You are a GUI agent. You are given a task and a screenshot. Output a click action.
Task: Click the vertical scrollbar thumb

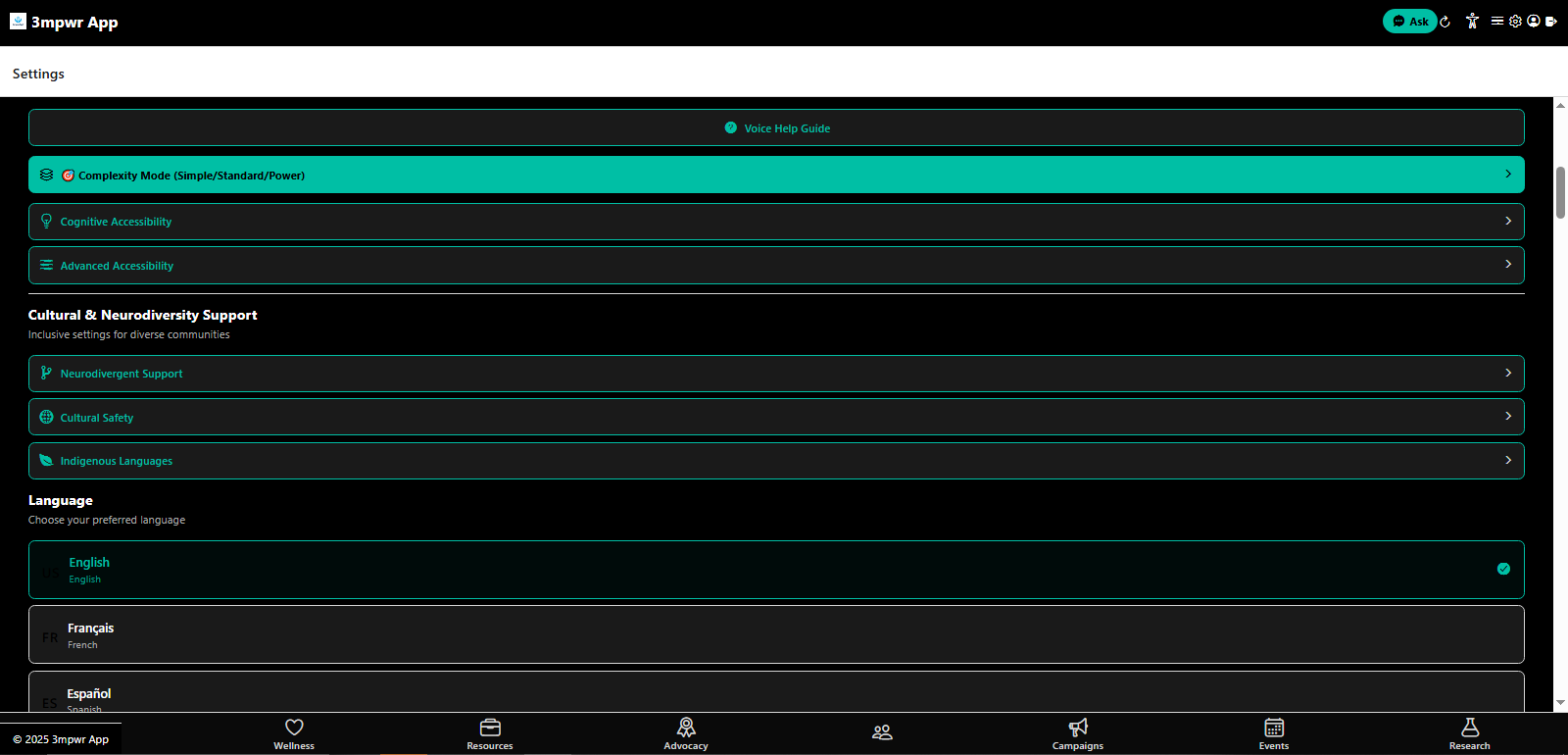click(x=1560, y=192)
